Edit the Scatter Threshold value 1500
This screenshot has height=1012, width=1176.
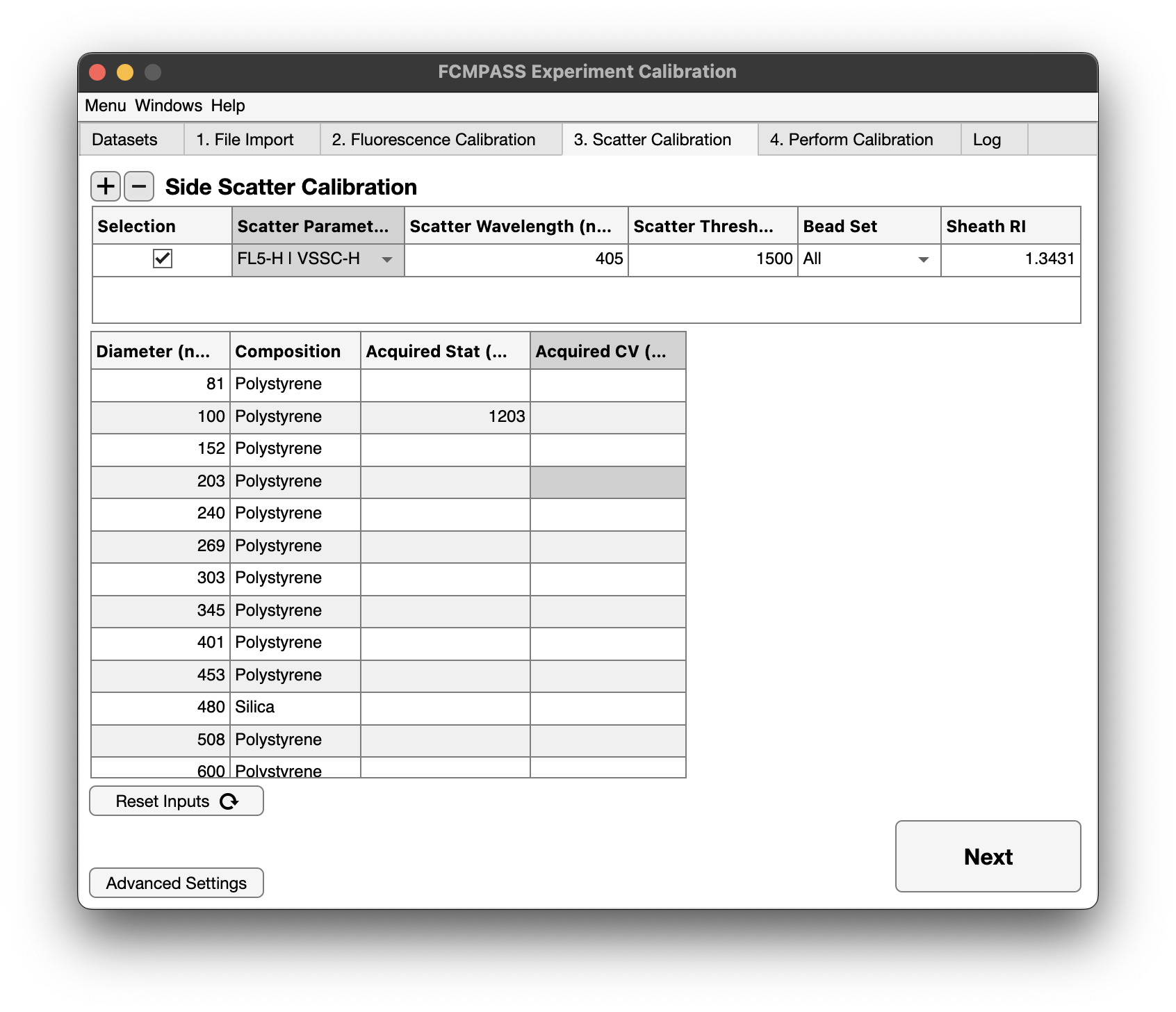pos(712,259)
